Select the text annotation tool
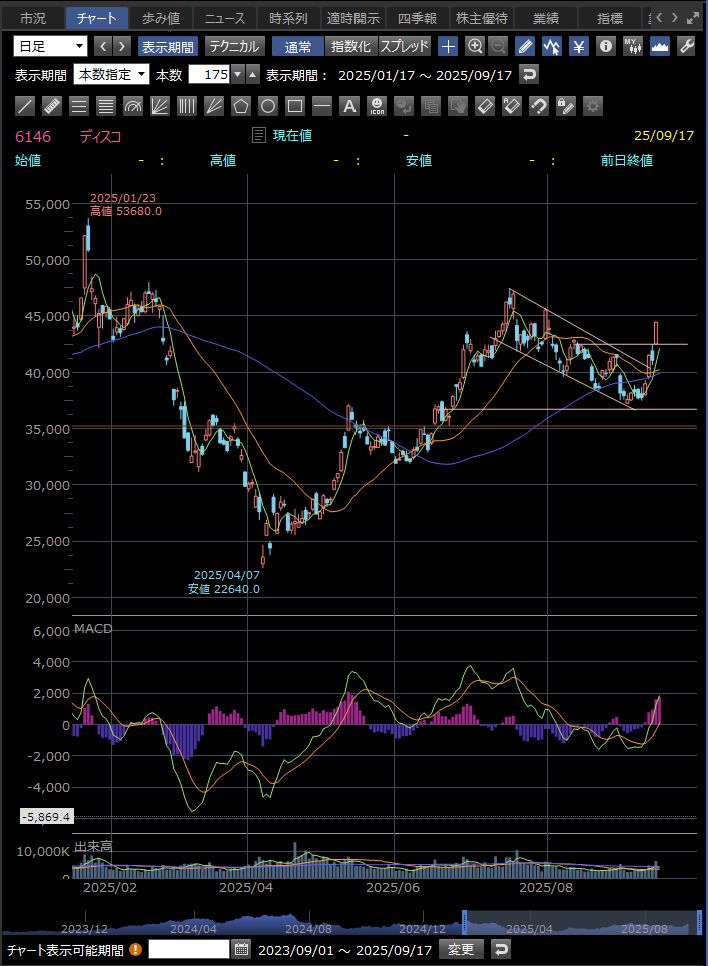The image size is (708, 966). pyautogui.click(x=349, y=105)
